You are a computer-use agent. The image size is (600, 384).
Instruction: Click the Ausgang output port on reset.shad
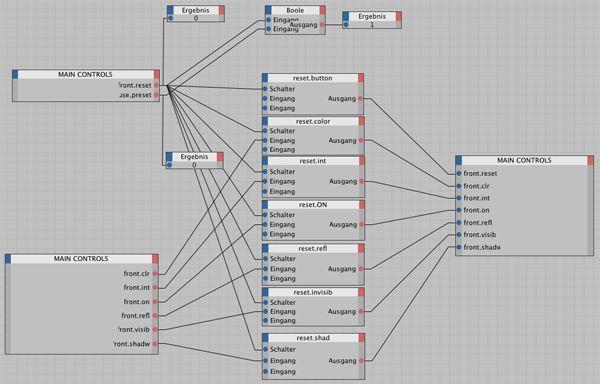[x=361, y=361]
